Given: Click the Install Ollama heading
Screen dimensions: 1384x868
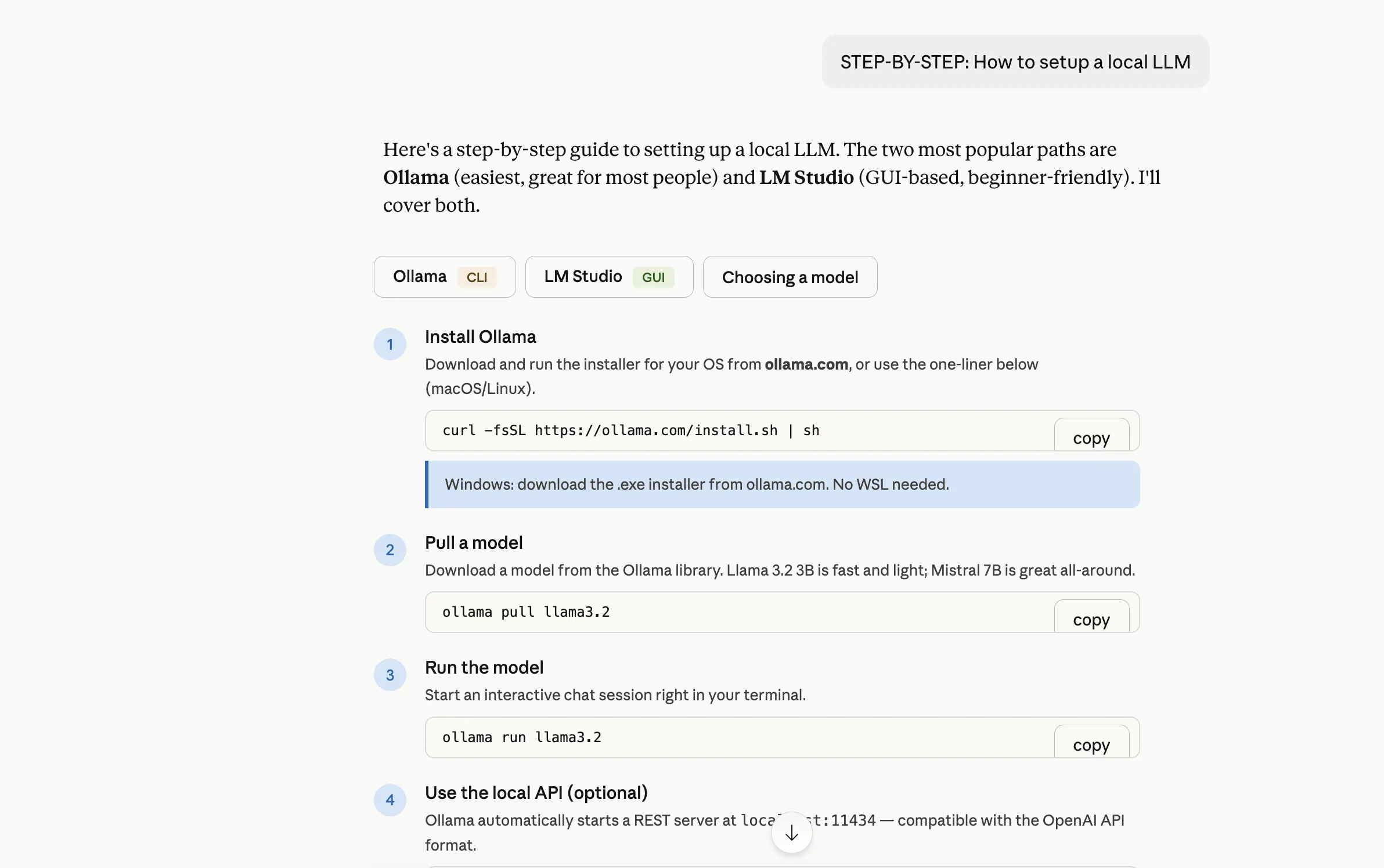Looking at the screenshot, I should coord(480,337).
